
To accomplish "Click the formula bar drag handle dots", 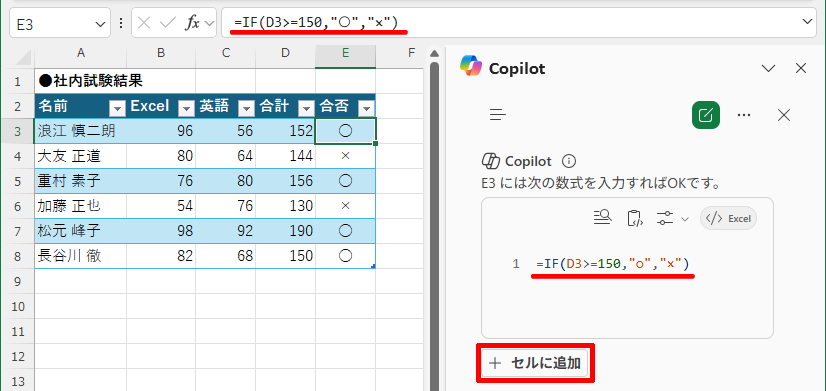I will (121, 24).
